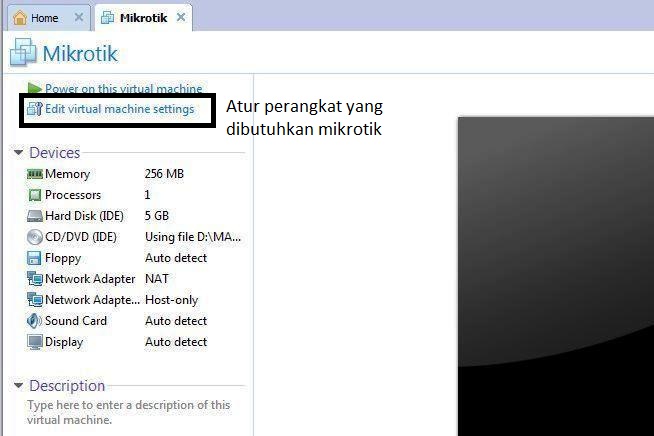Click the Mikrotik title heading
The image size is (654, 436).
(80, 53)
